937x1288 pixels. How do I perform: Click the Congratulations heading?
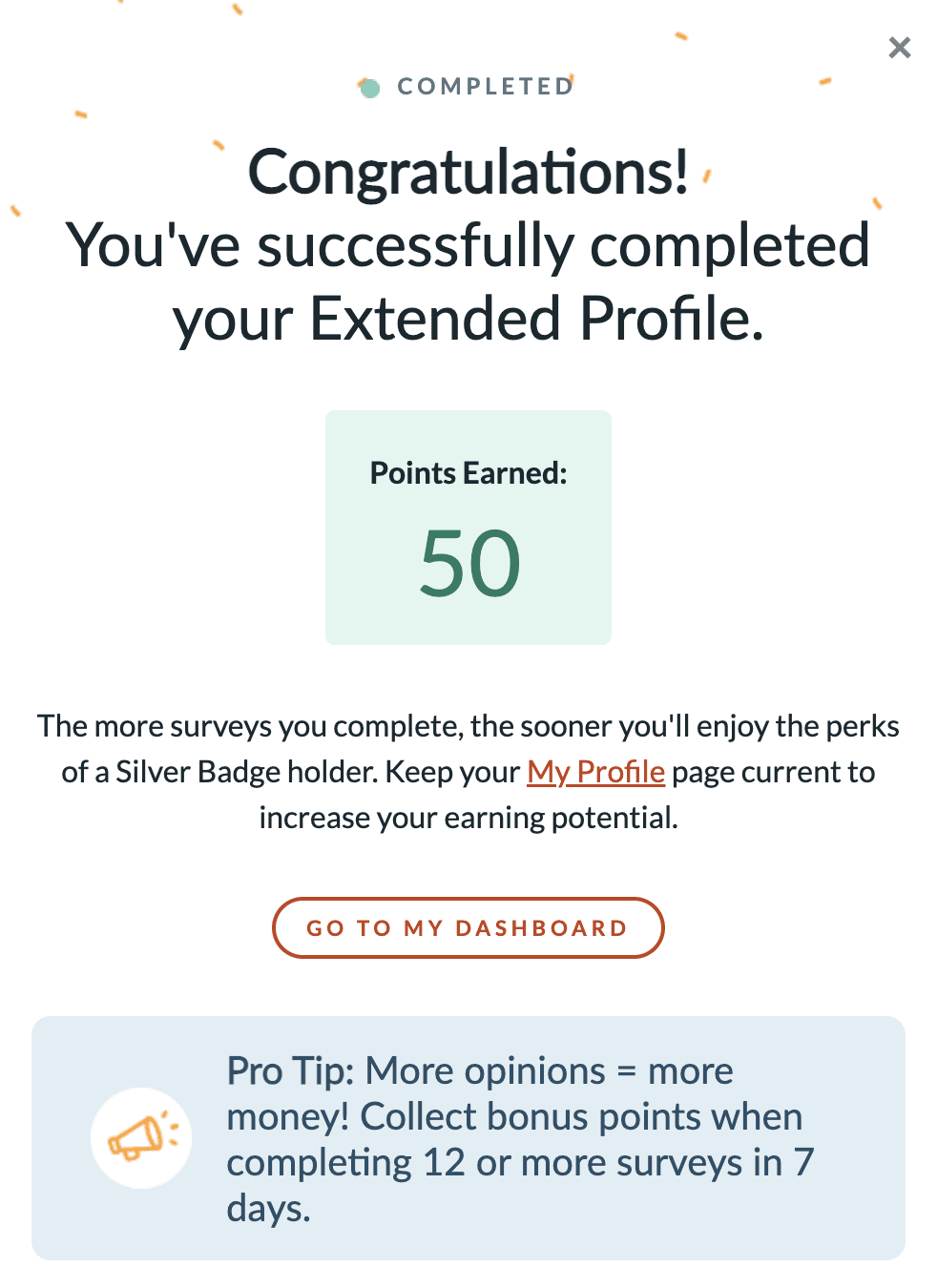pos(468,172)
